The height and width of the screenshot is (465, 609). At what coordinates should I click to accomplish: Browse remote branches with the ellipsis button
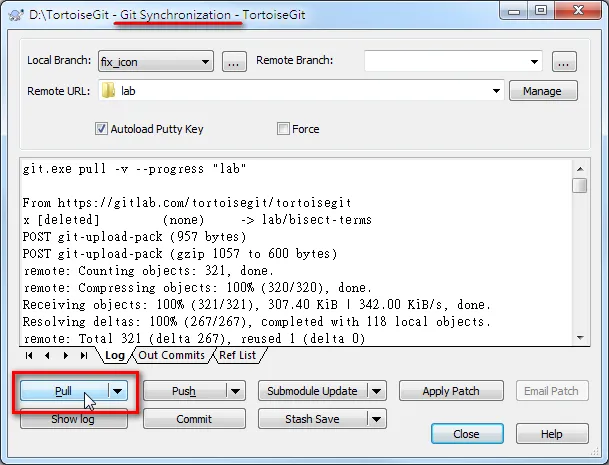pyautogui.click(x=564, y=62)
